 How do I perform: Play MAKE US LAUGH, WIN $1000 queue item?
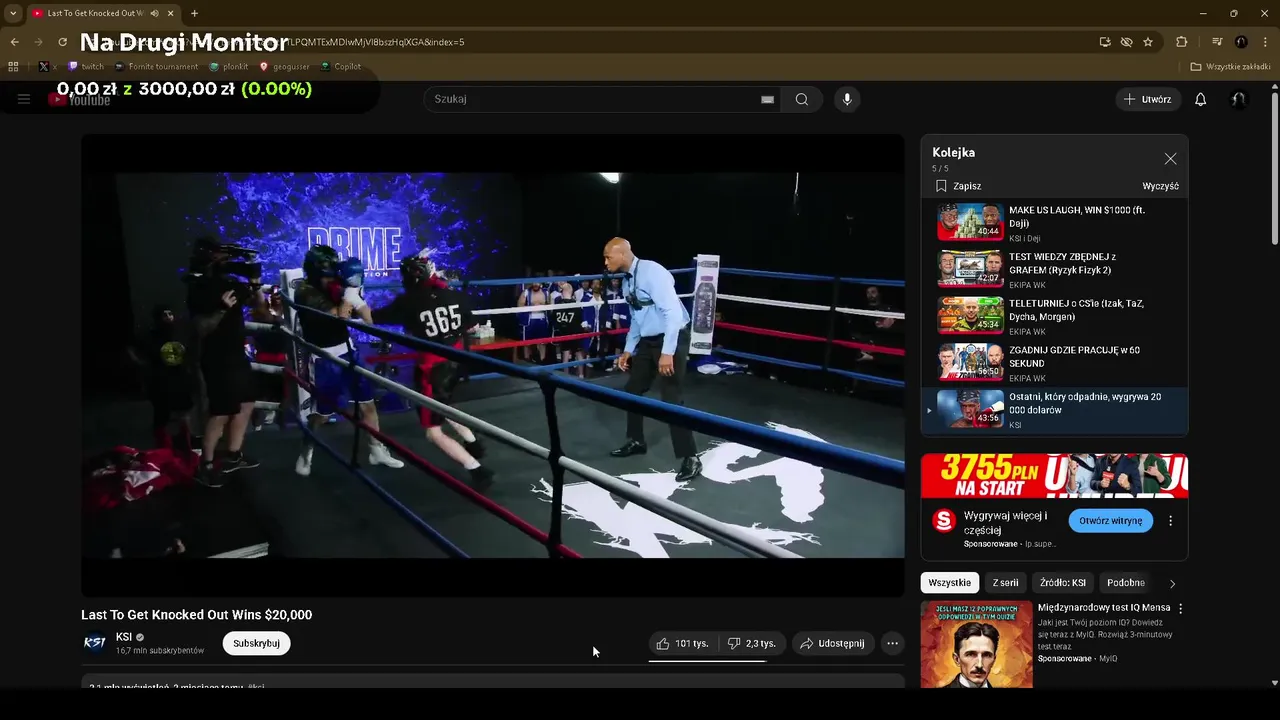1054,223
